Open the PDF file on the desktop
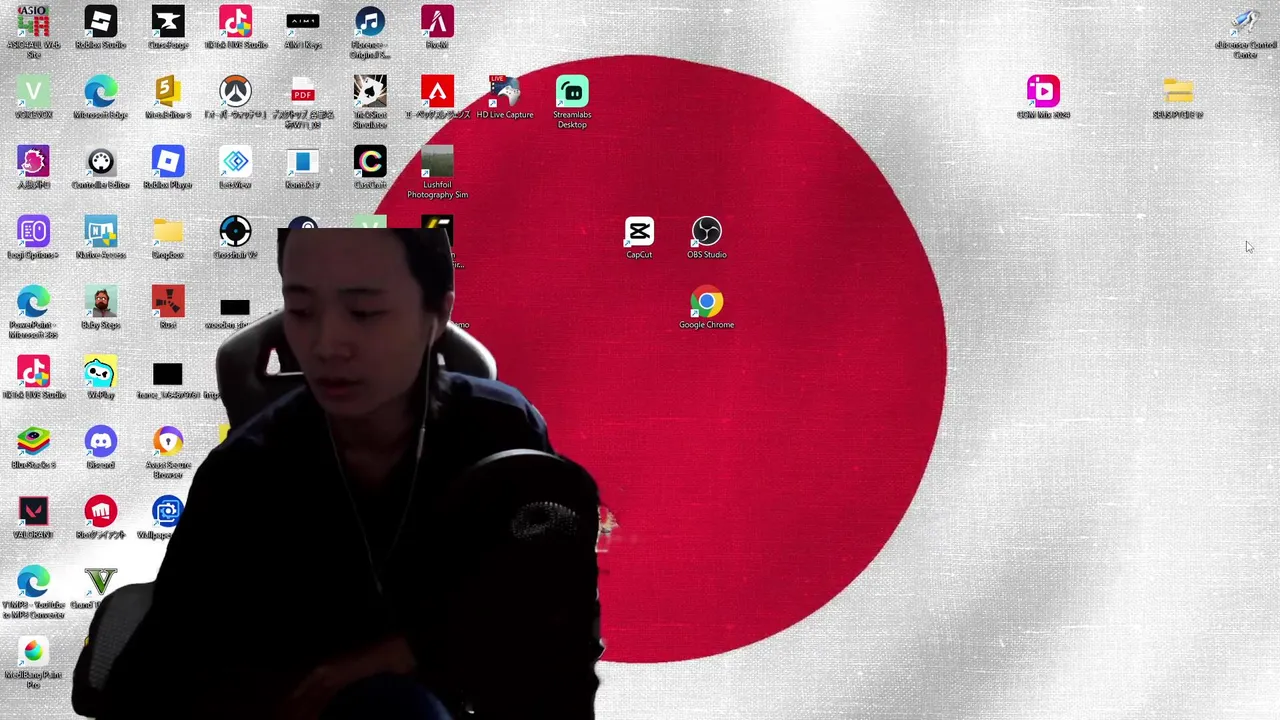 point(303,102)
